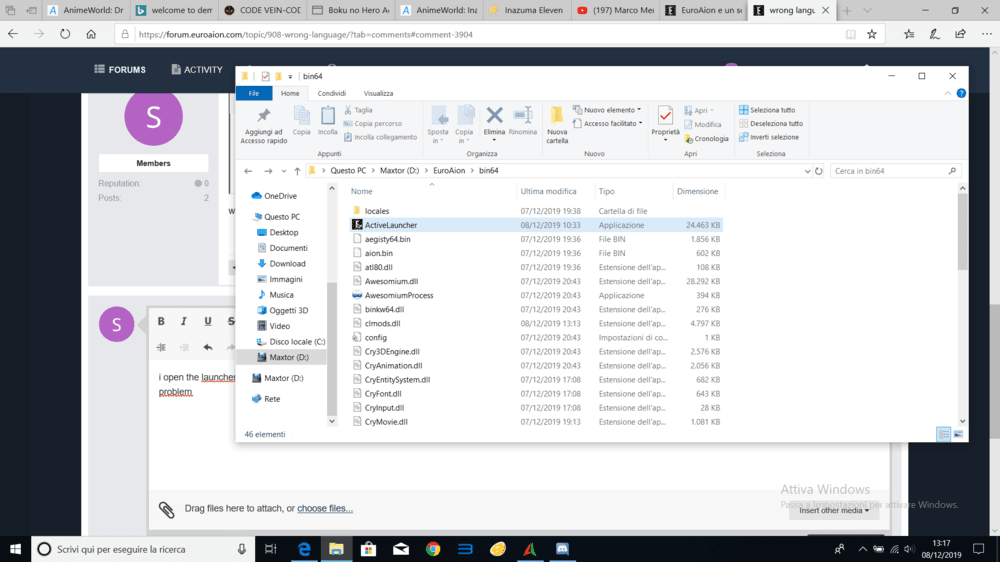Open the File menu in Explorer
This screenshot has width=1000, height=562.
point(254,93)
